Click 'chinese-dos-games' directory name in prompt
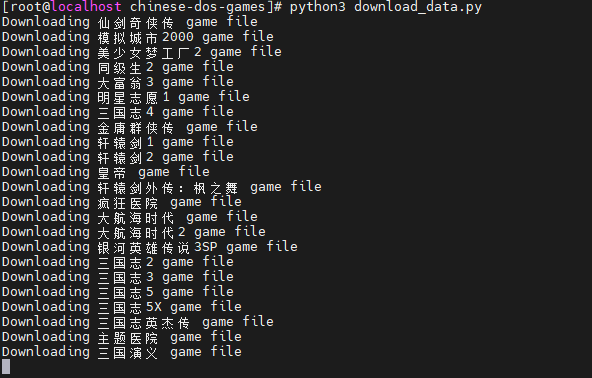Image resolution: width=592 pixels, height=378 pixels. coord(198,6)
